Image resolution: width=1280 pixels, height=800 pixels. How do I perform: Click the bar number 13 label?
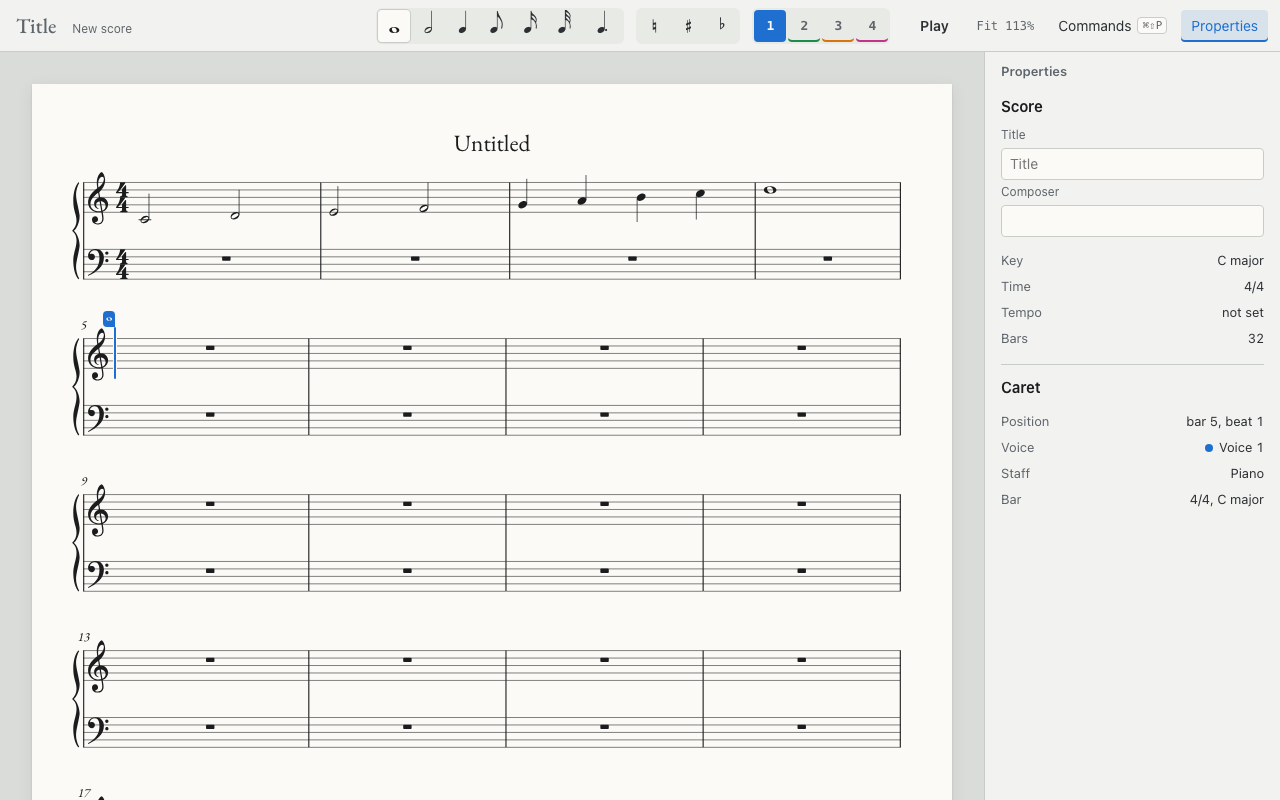pos(84,637)
